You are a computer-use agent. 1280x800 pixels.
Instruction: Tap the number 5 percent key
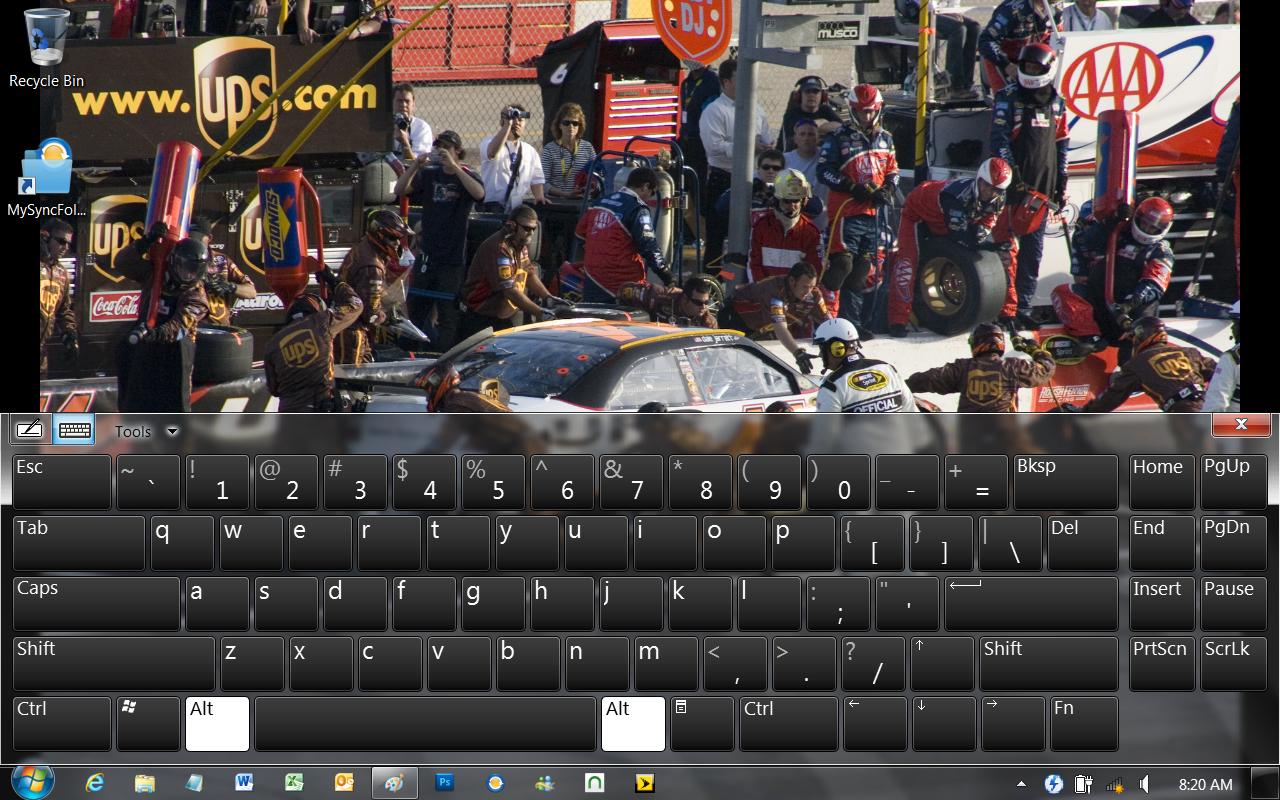[493, 483]
